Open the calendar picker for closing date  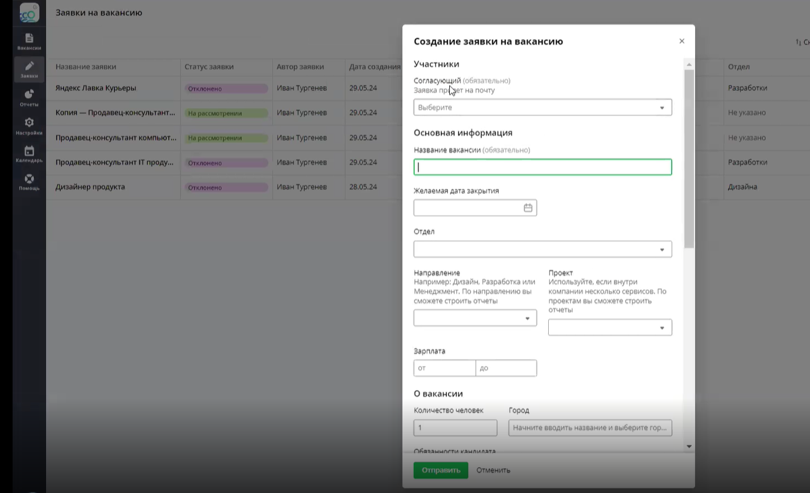pyautogui.click(x=528, y=208)
